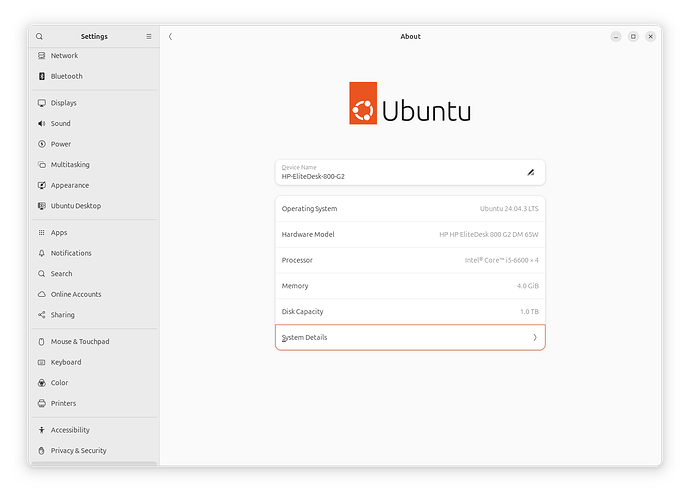The image size is (690, 497).
Task: Click the search icon in Settings header
Action: 40,37
